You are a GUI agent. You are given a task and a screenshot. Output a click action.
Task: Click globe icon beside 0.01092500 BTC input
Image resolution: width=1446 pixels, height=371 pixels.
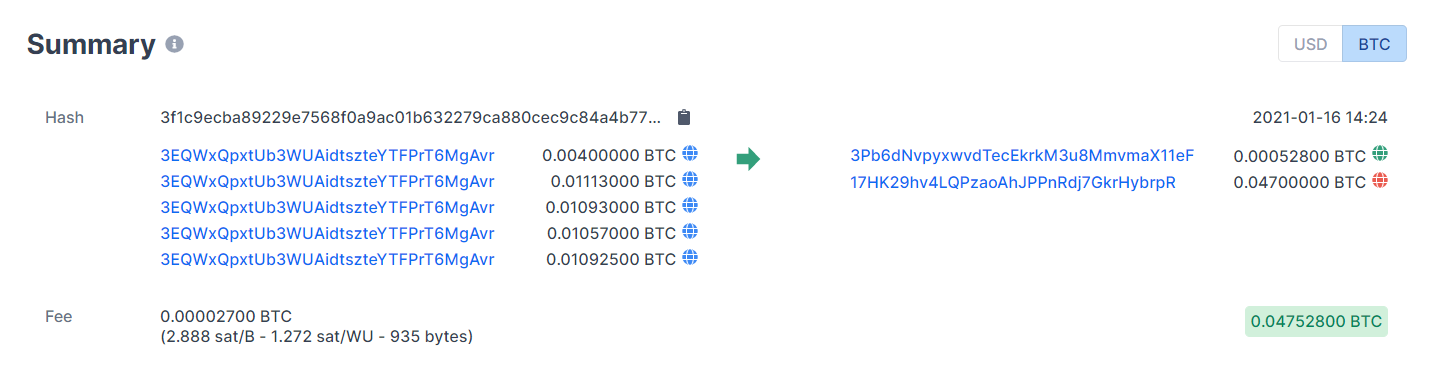689,258
